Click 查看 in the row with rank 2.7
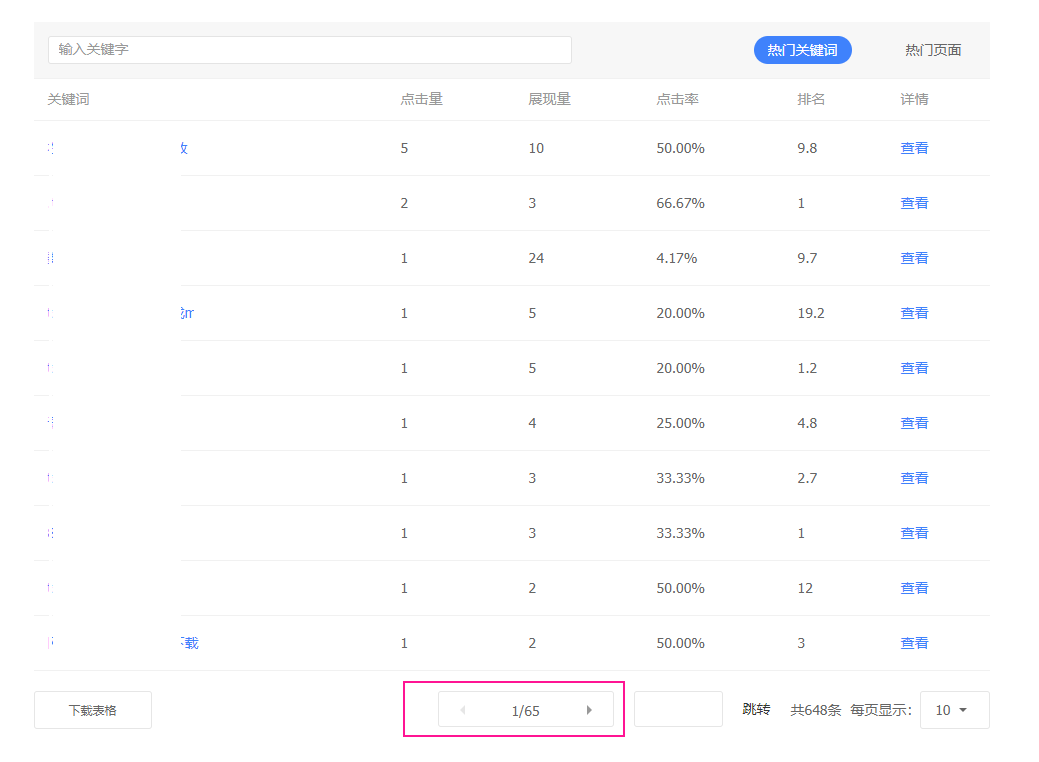This screenshot has width=1039, height=762. pyautogui.click(x=914, y=478)
